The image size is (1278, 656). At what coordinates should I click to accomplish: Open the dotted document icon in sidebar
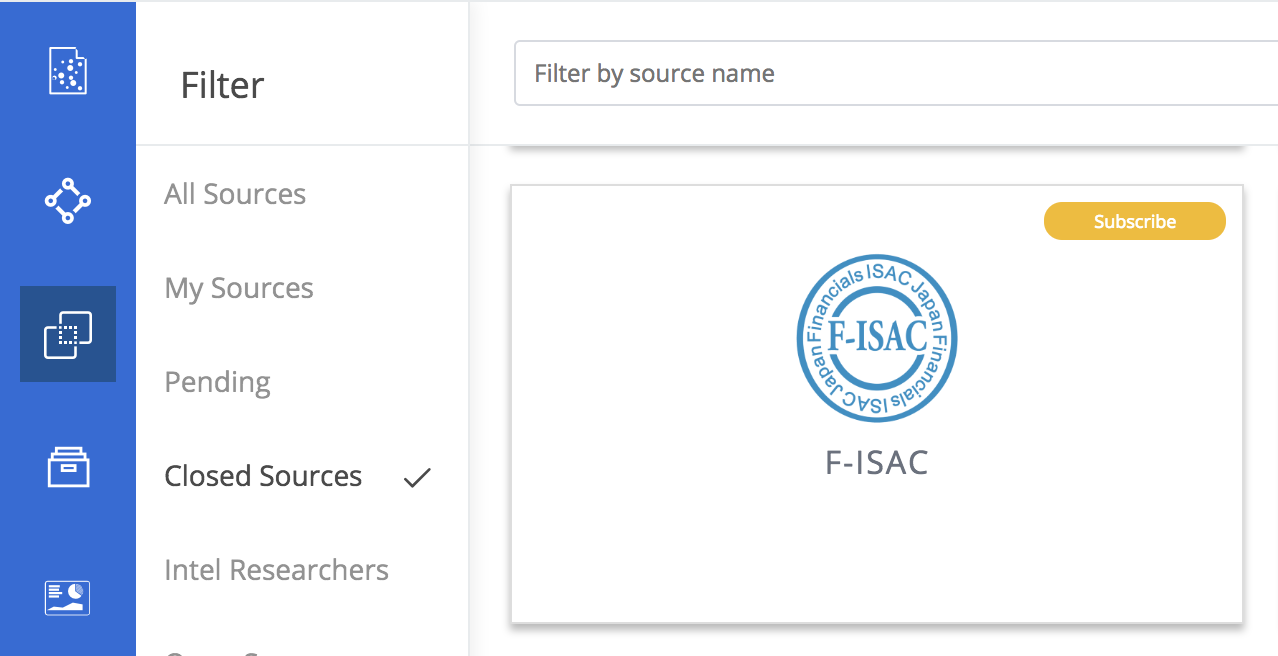pyautogui.click(x=68, y=72)
